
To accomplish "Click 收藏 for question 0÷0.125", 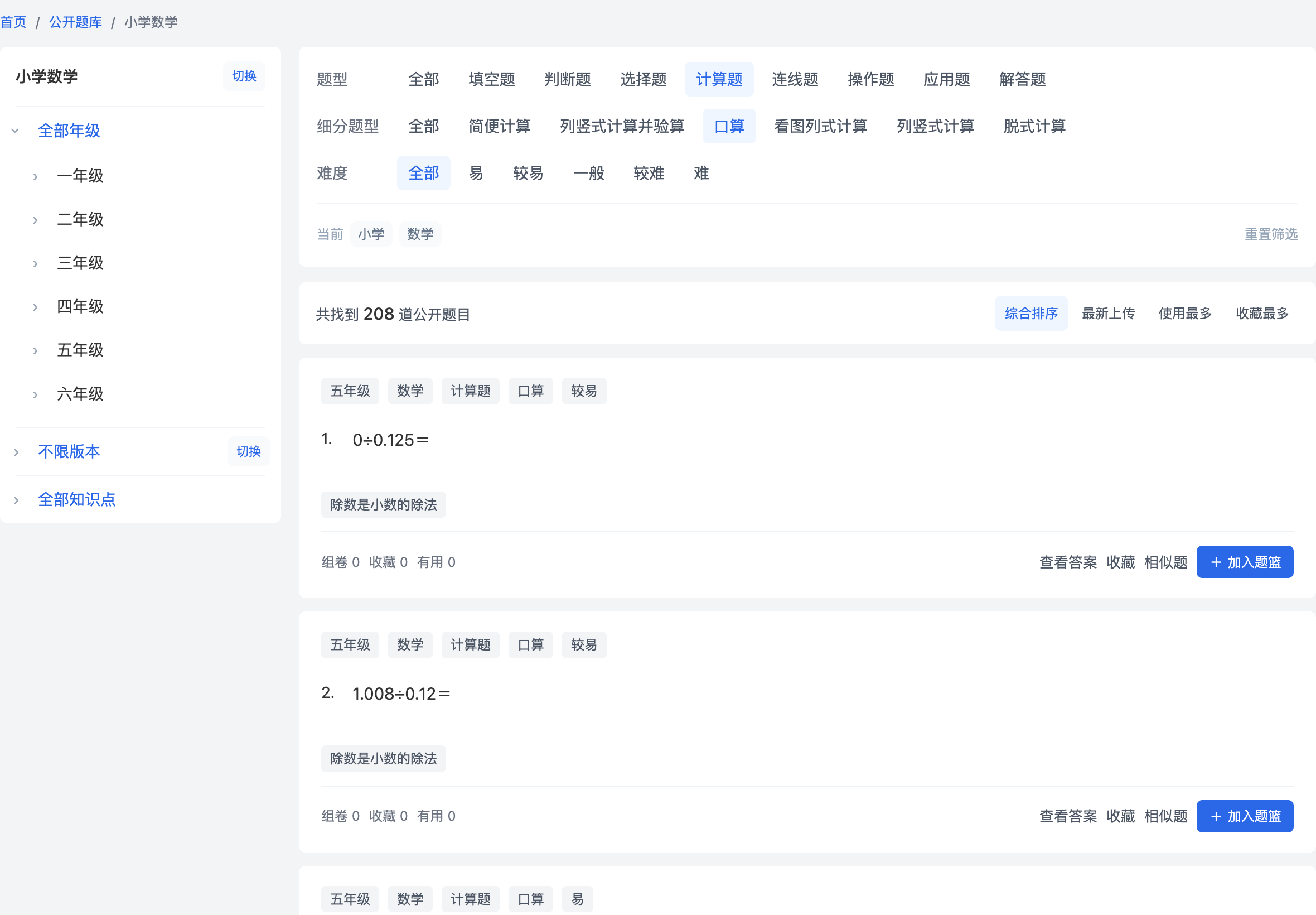I will click(x=1121, y=562).
